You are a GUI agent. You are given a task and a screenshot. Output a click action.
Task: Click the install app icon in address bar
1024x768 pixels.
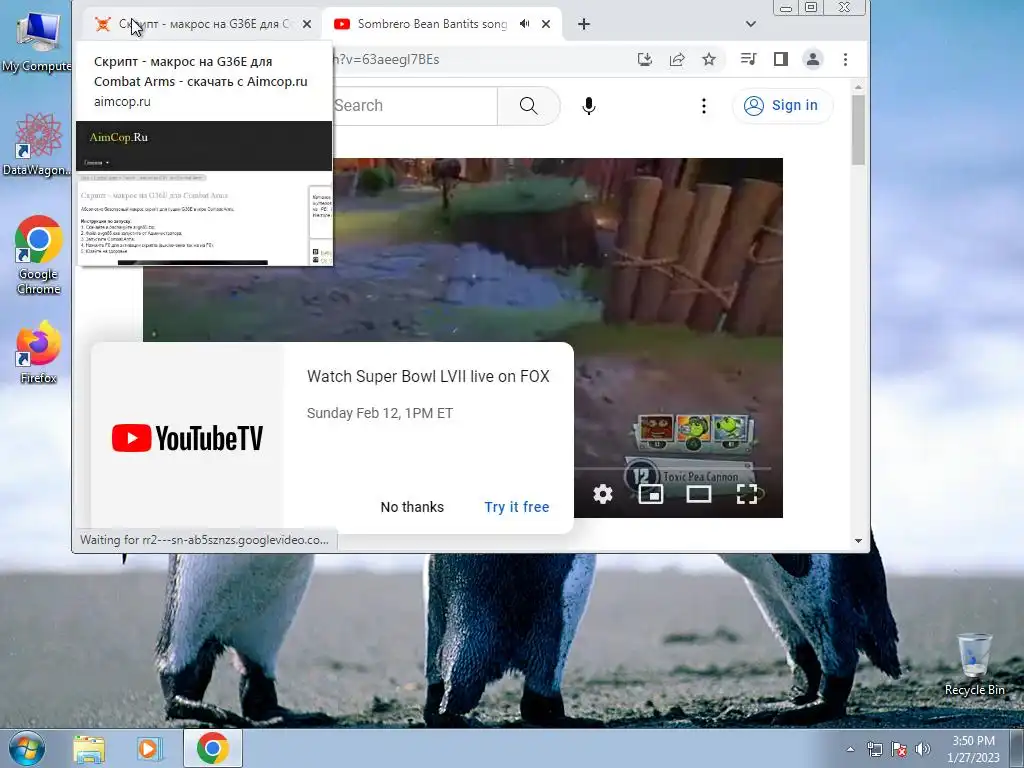point(645,59)
